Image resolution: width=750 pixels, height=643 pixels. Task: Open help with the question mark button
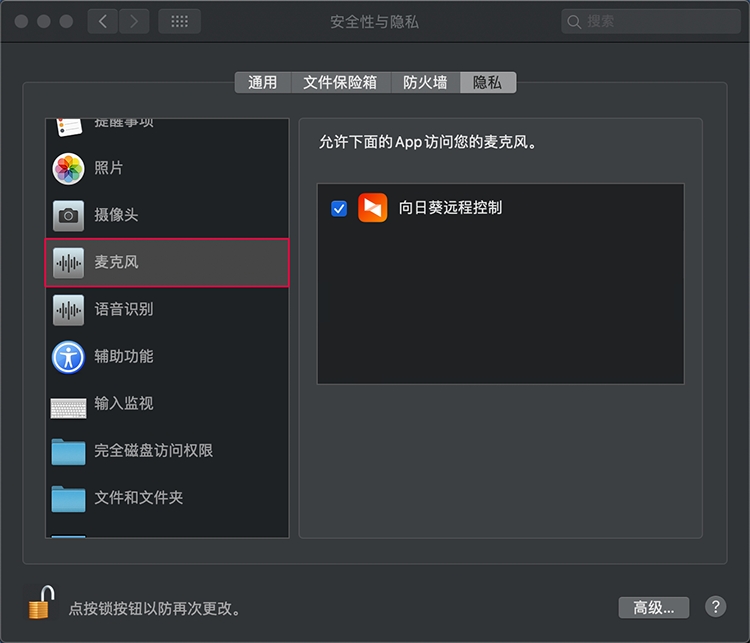[x=715, y=607]
